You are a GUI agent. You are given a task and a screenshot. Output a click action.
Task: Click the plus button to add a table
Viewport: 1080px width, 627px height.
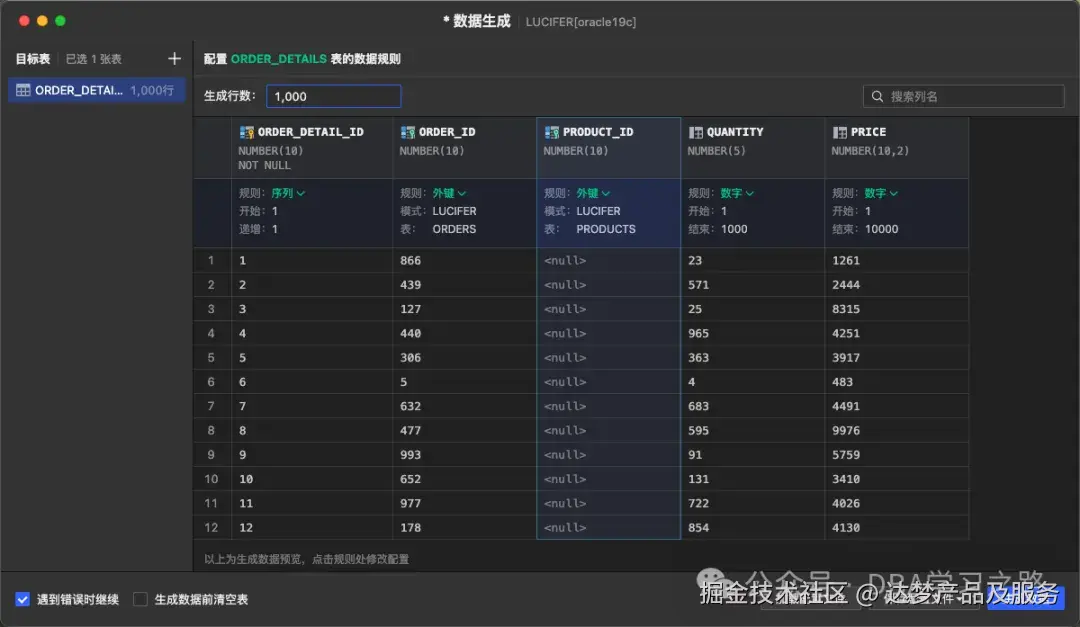(x=174, y=58)
